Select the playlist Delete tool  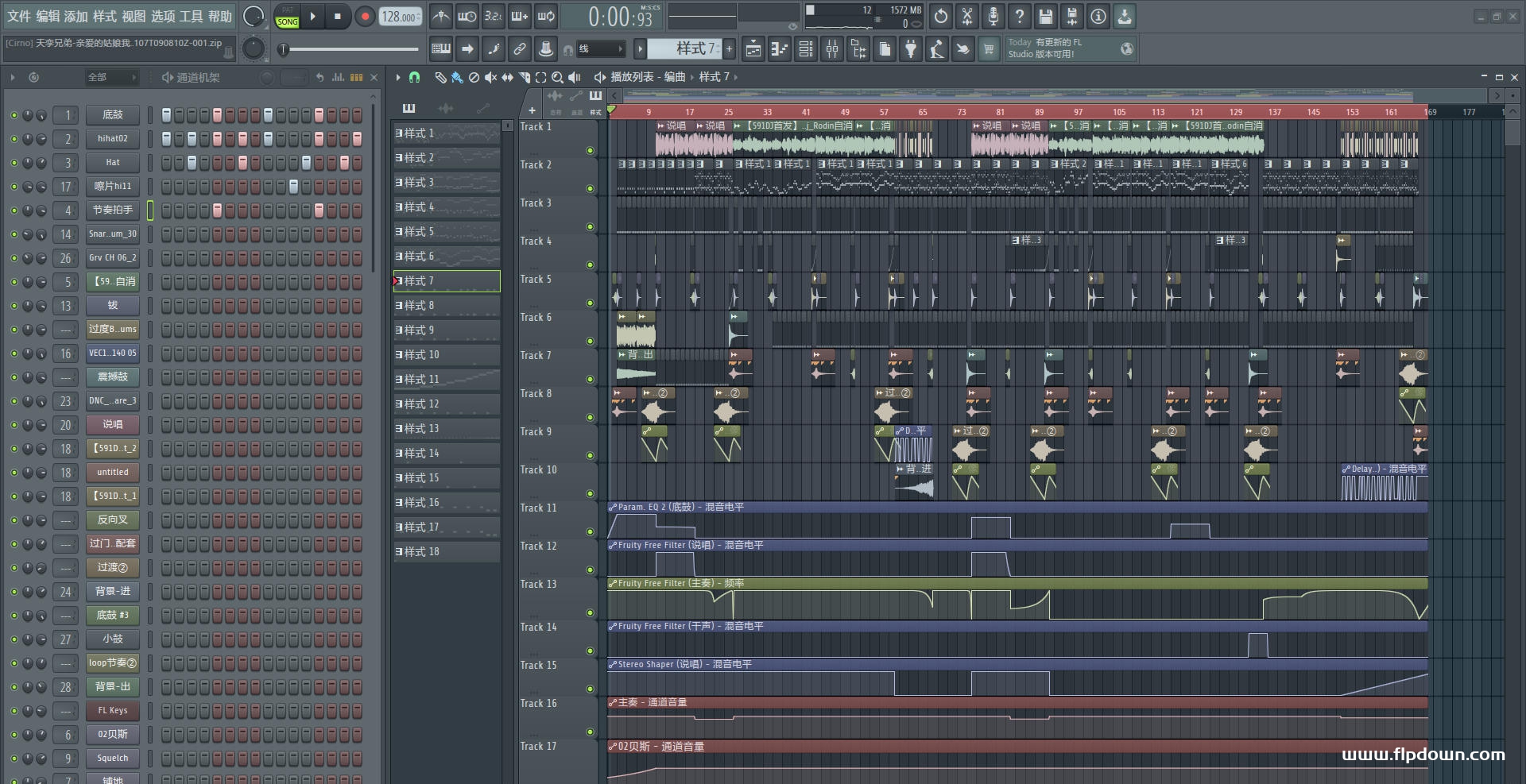[474, 77]
